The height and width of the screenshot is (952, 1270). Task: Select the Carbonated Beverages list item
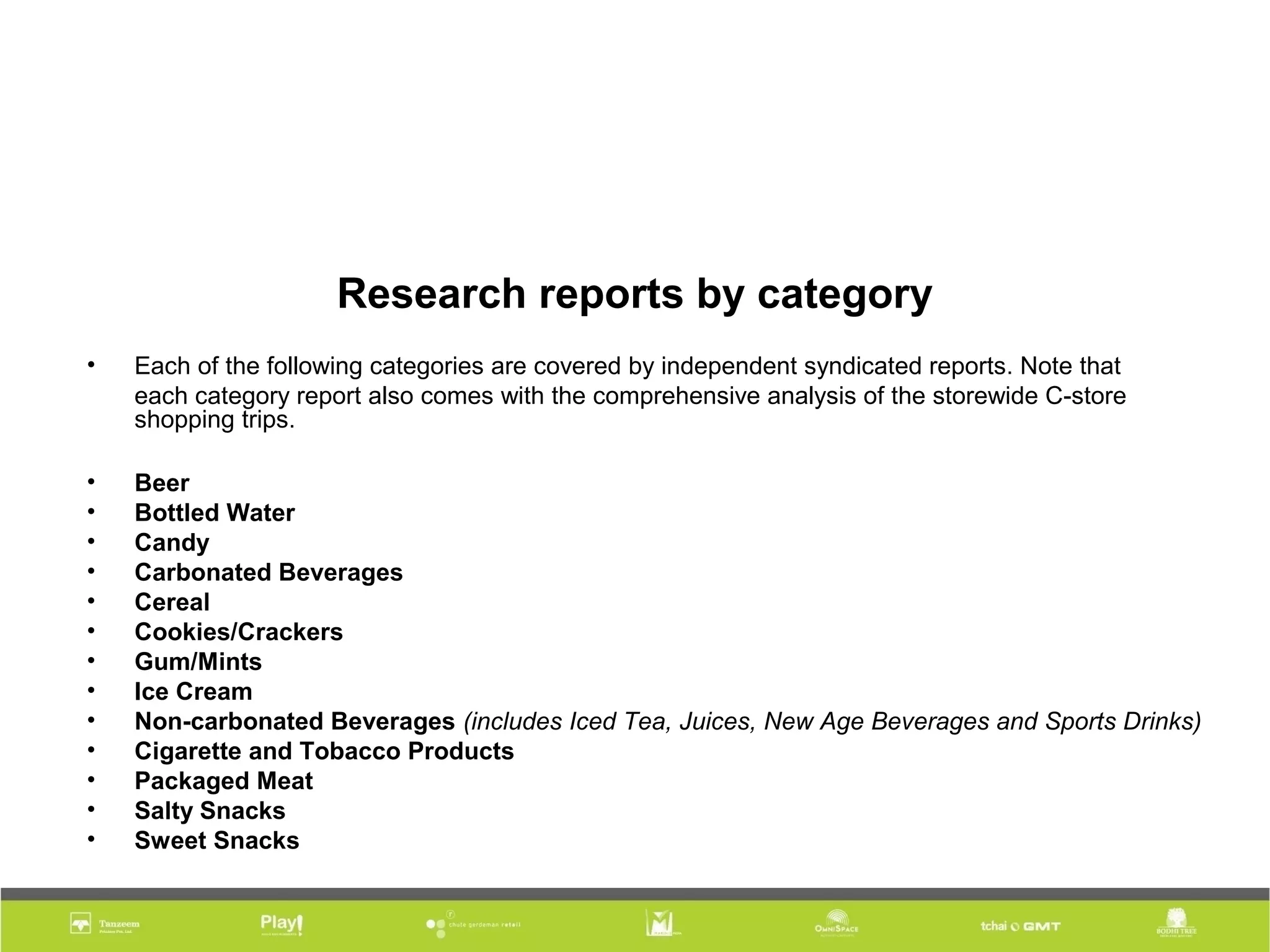[269, 572]
